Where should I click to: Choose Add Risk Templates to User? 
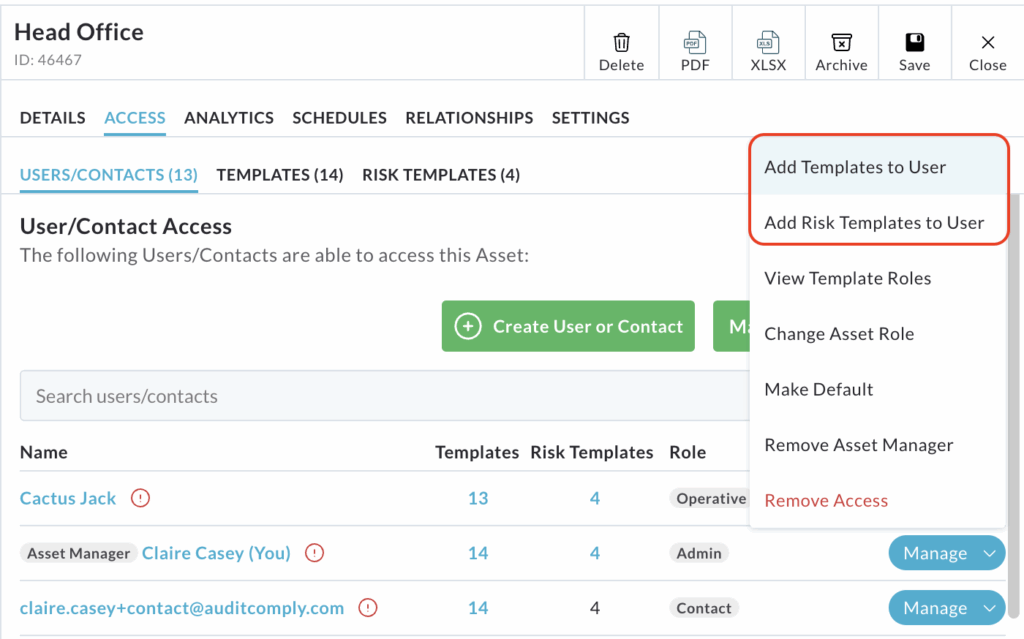pos(874,223)
